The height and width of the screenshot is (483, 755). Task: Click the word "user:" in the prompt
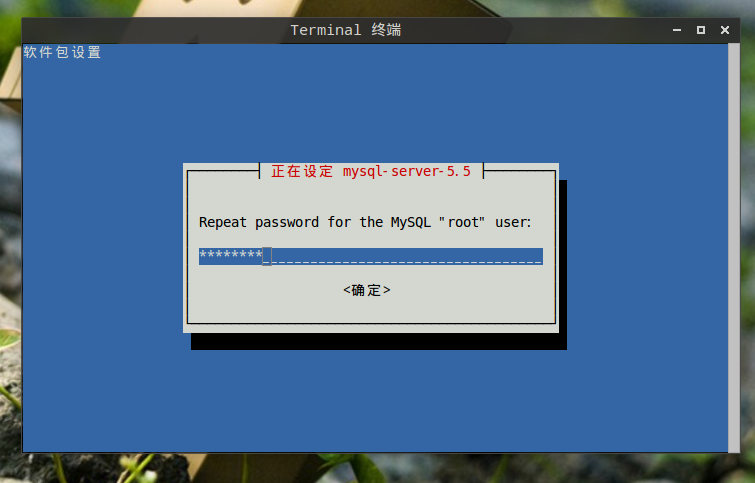(x=513, y=222)
